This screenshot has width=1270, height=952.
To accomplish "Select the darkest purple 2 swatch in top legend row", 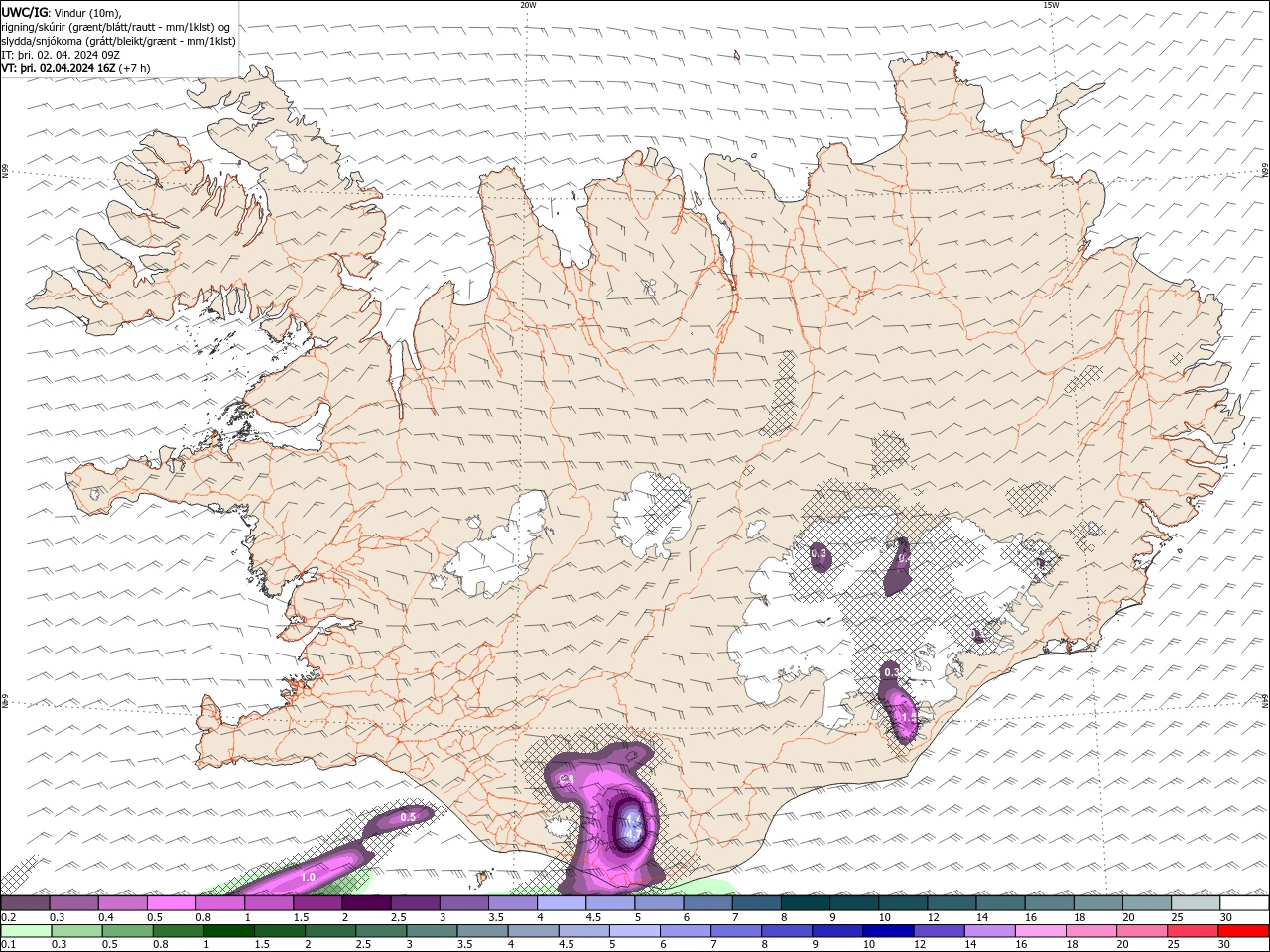I will (x=366, y=903).
